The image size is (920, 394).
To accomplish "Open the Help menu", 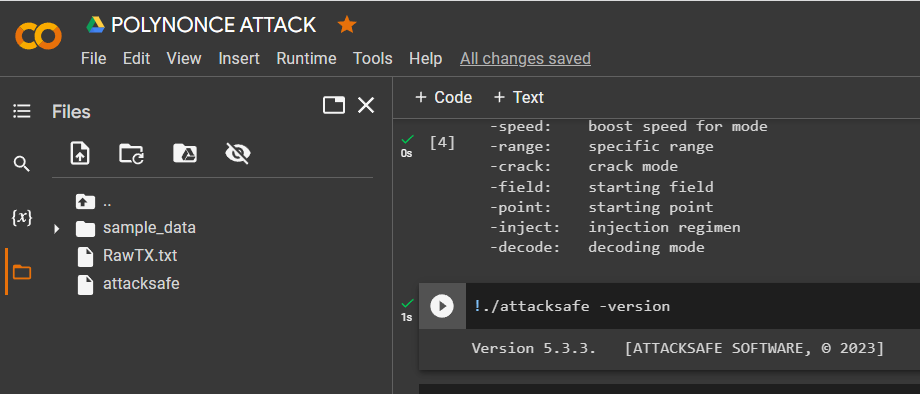I will [x=425, y=59].
